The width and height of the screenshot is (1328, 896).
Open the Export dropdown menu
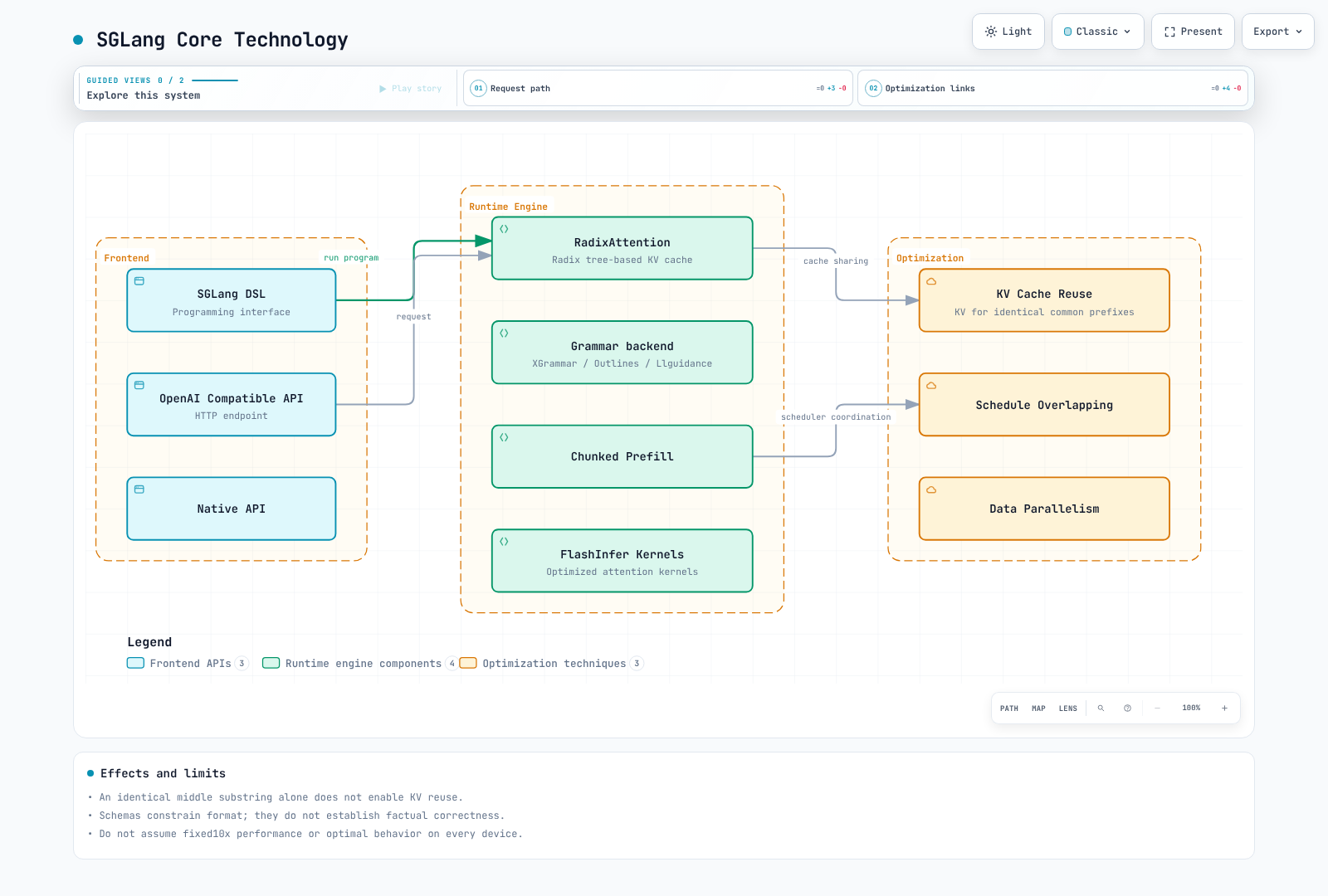click(x=1278, y=32)
